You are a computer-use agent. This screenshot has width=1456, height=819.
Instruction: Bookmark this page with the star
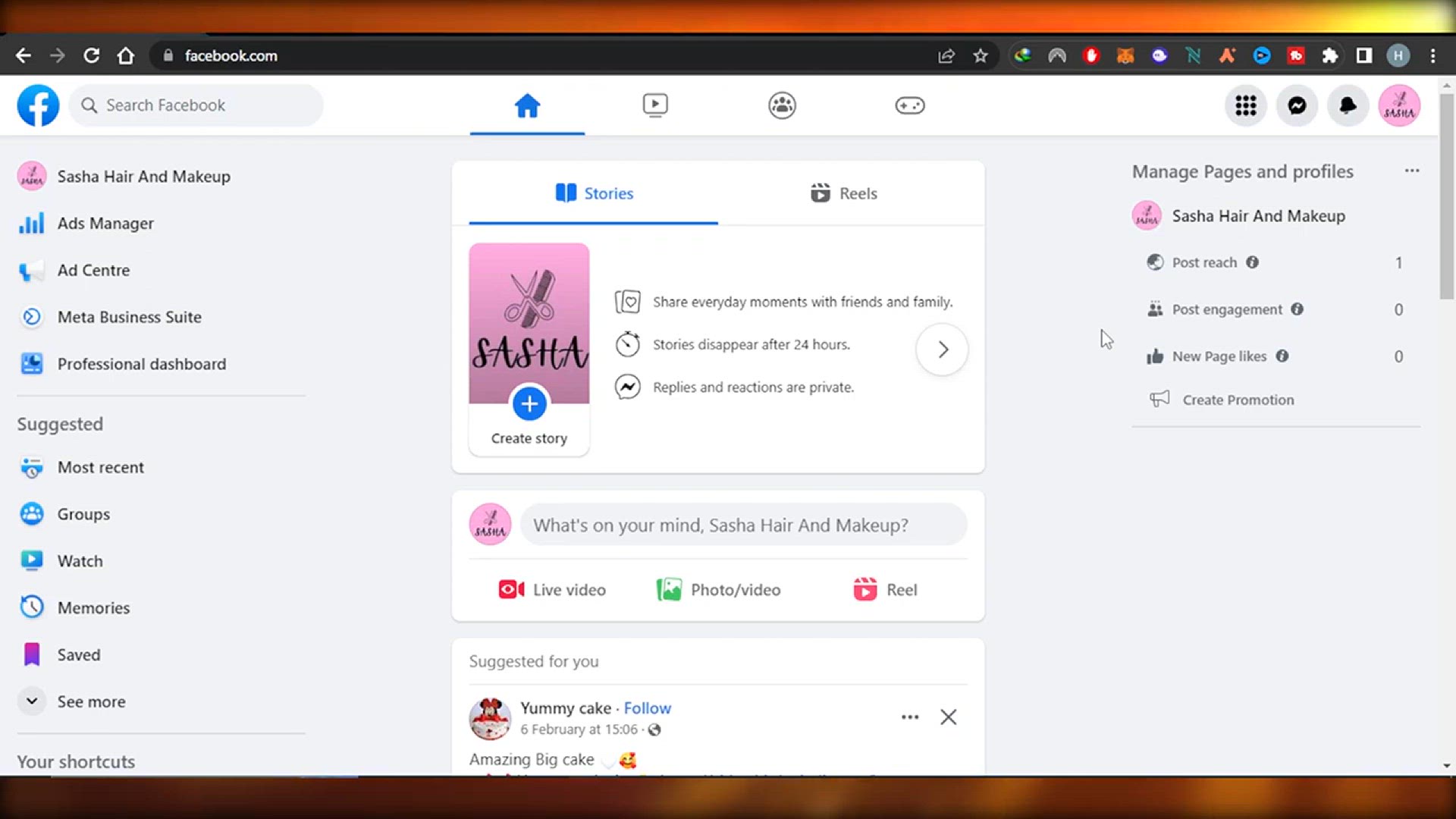981,55
